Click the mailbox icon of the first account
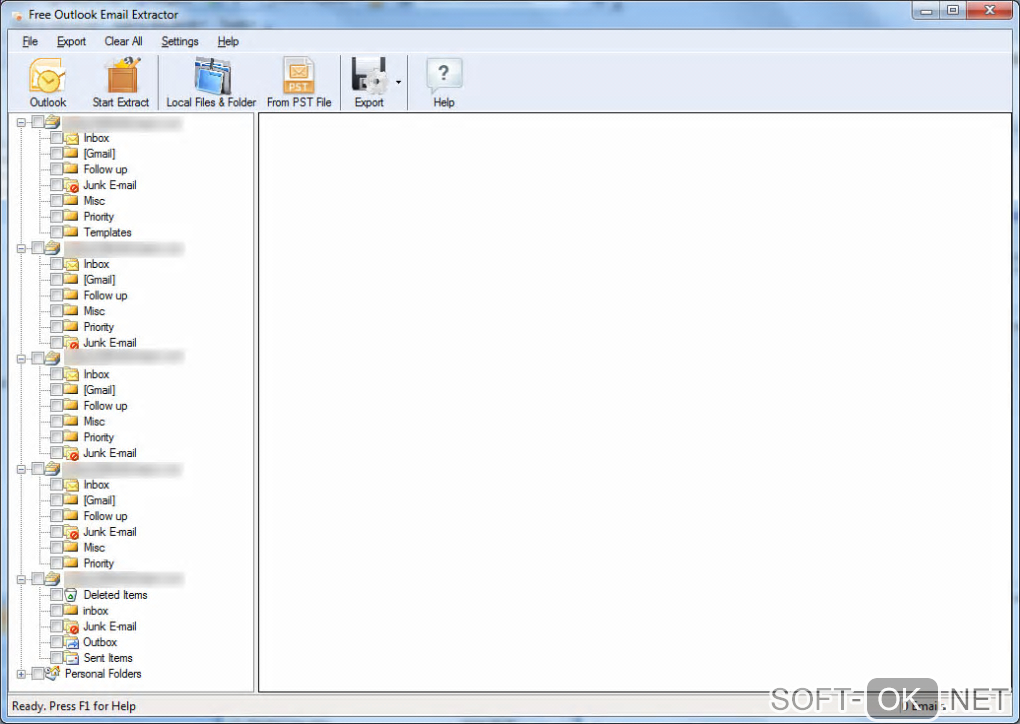 pos(53,122)
